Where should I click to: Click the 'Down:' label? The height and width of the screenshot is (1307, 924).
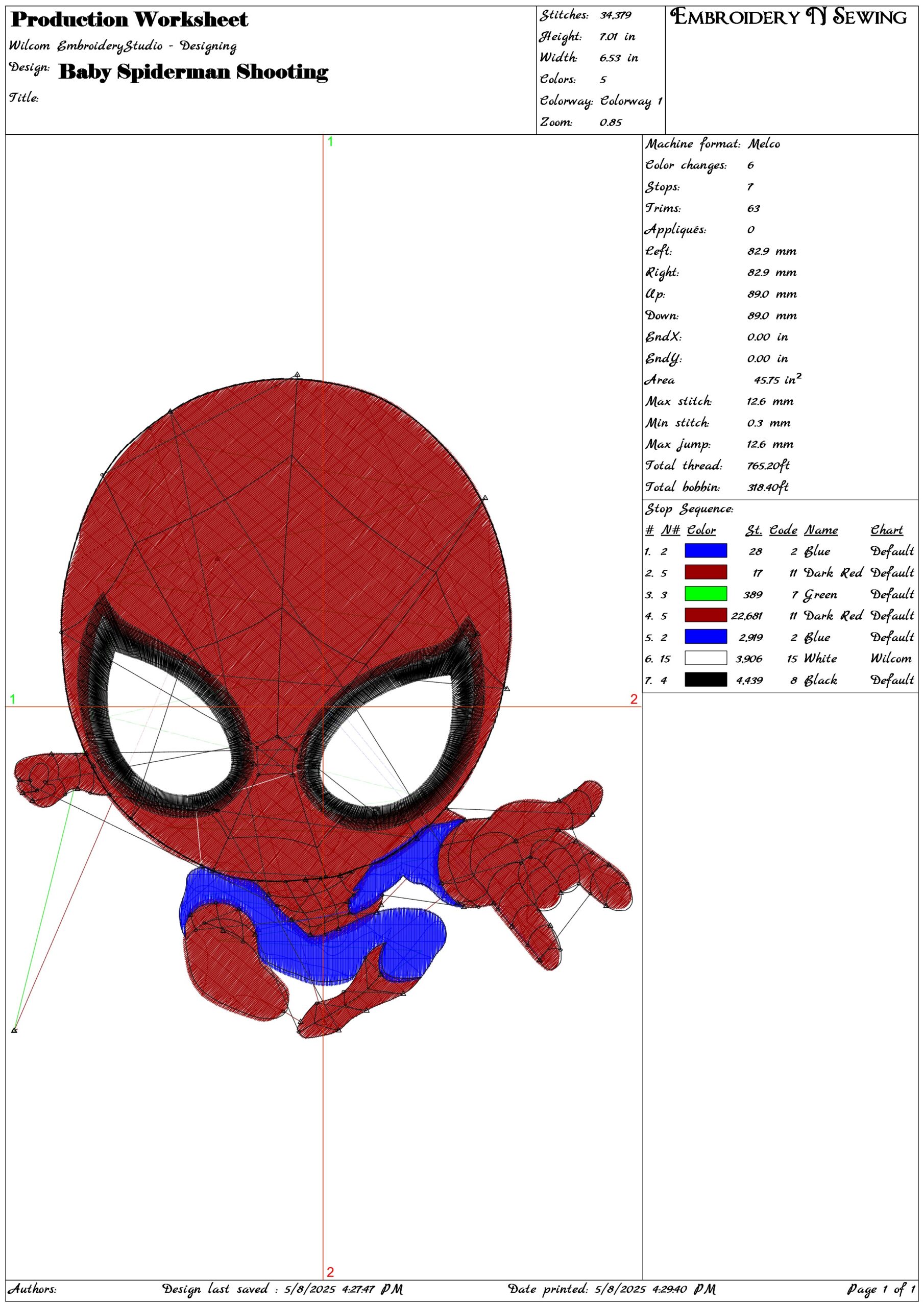click(x=662, y=316)
